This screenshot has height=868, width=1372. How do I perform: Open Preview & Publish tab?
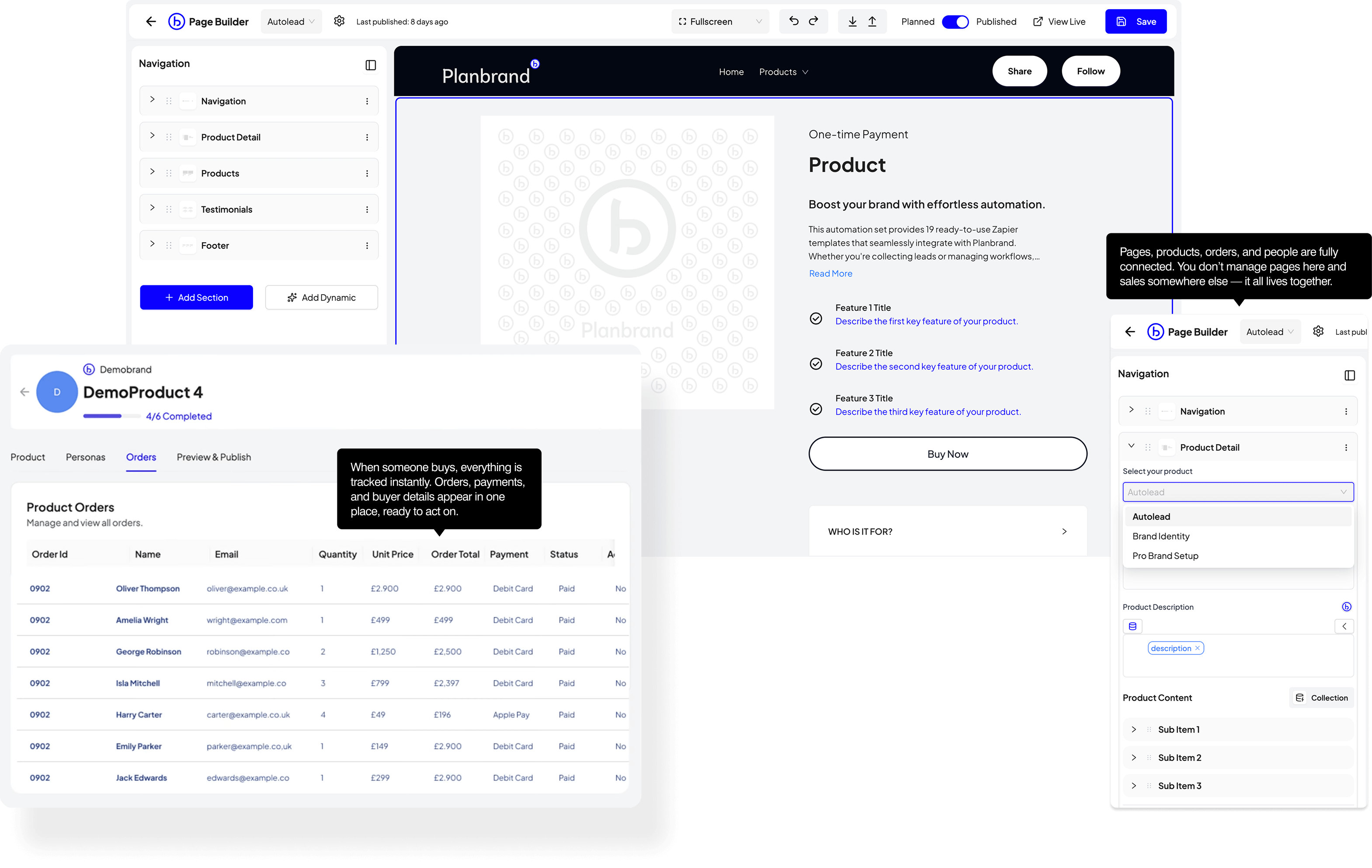click(x=214, y=457)
